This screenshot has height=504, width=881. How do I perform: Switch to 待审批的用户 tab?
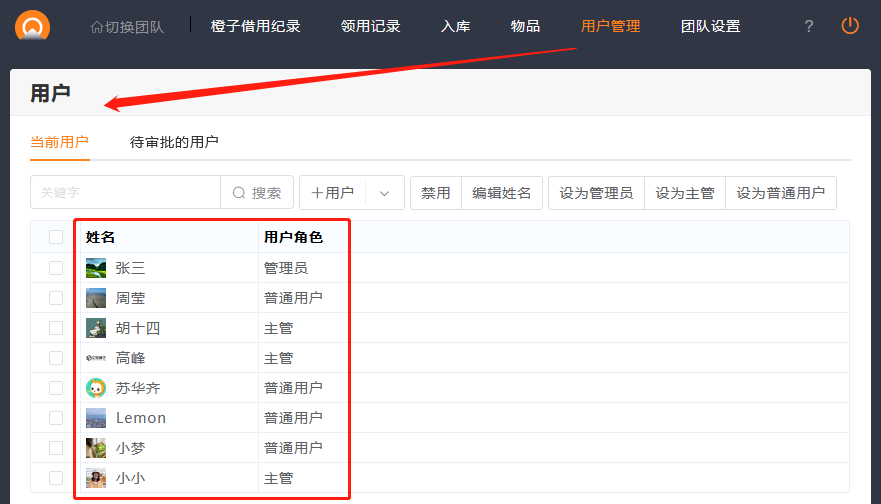(x=174, y=142)
